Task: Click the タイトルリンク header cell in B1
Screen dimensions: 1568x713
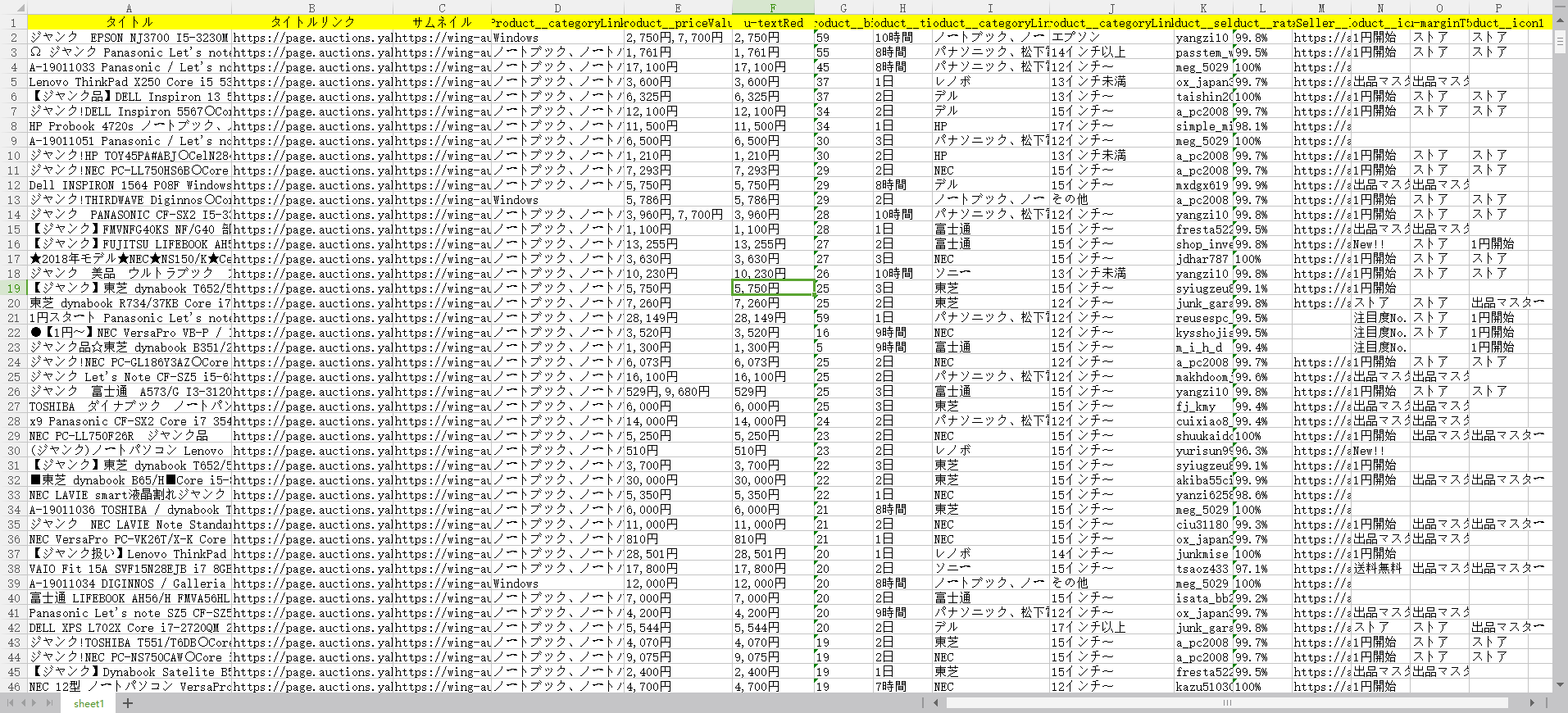Action: (312, 22)
